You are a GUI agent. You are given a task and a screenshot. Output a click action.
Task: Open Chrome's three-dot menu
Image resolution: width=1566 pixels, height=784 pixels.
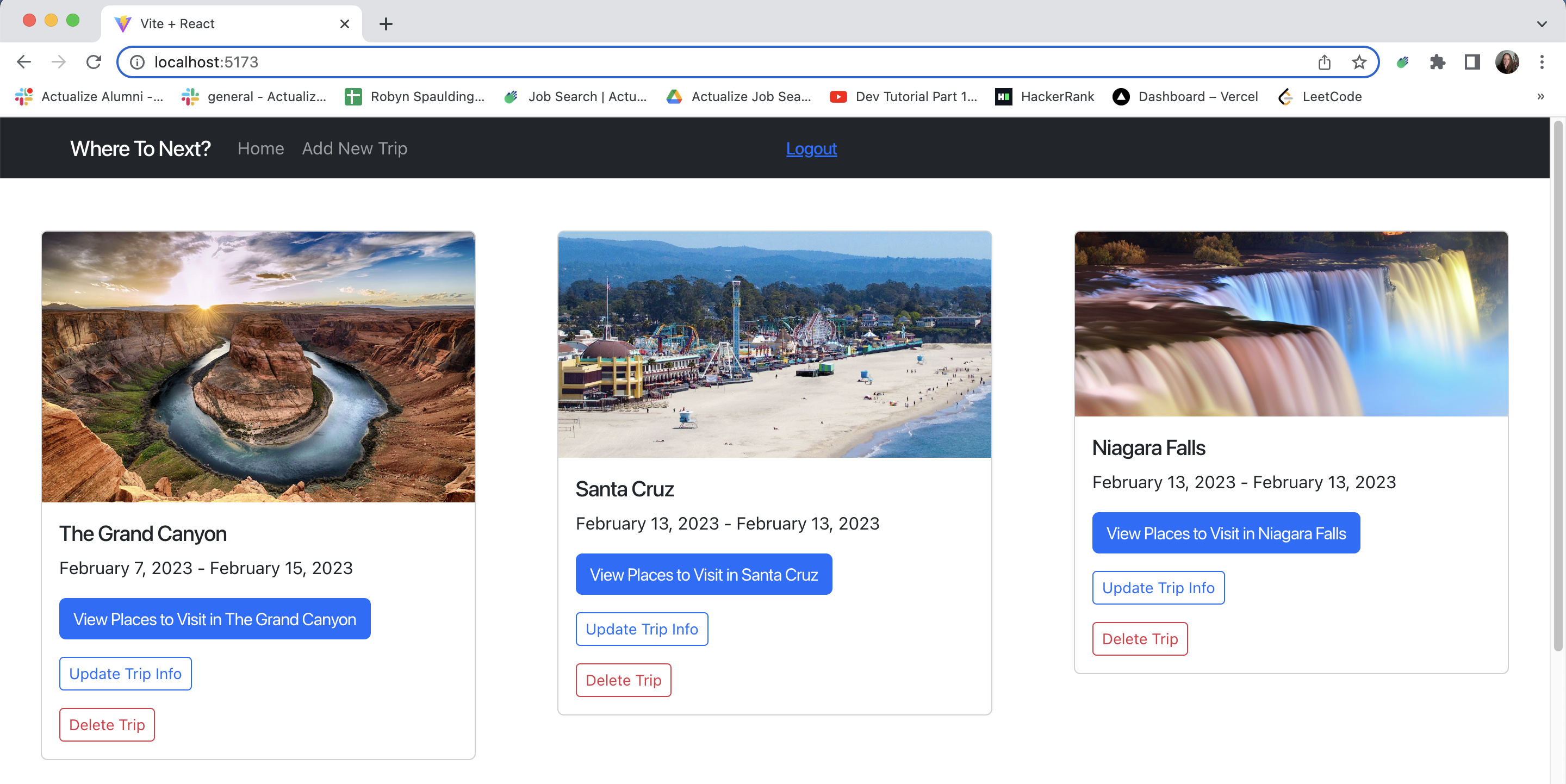pos(1542,62)
